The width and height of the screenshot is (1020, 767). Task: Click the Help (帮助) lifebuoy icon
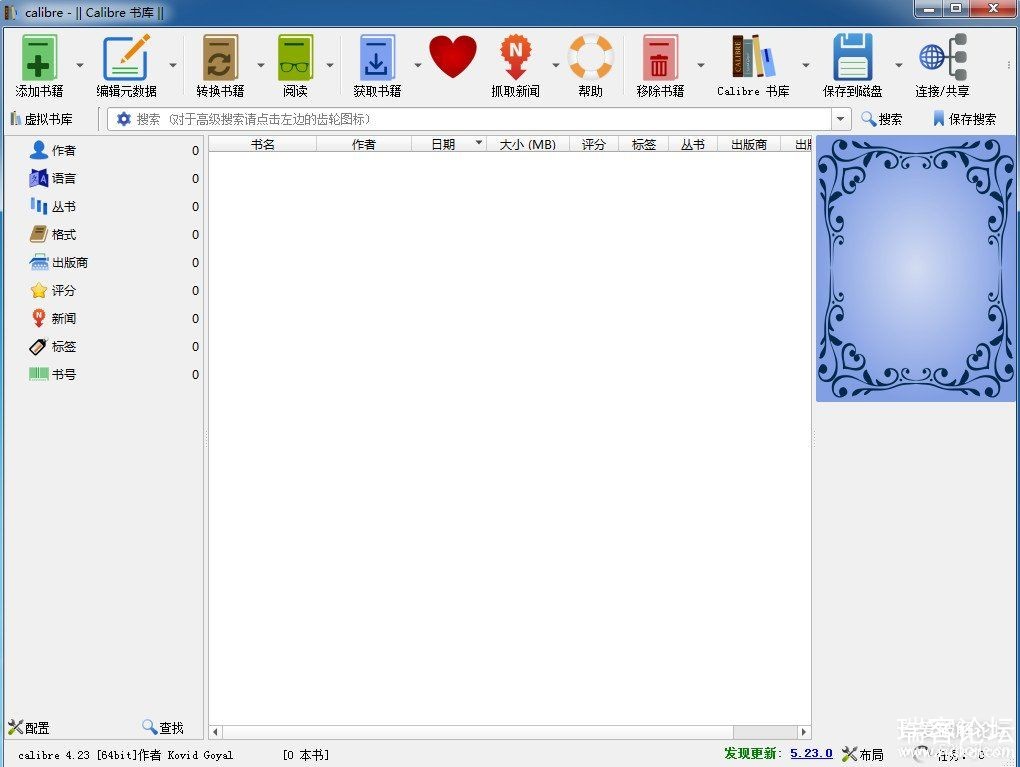pos(590,57)
